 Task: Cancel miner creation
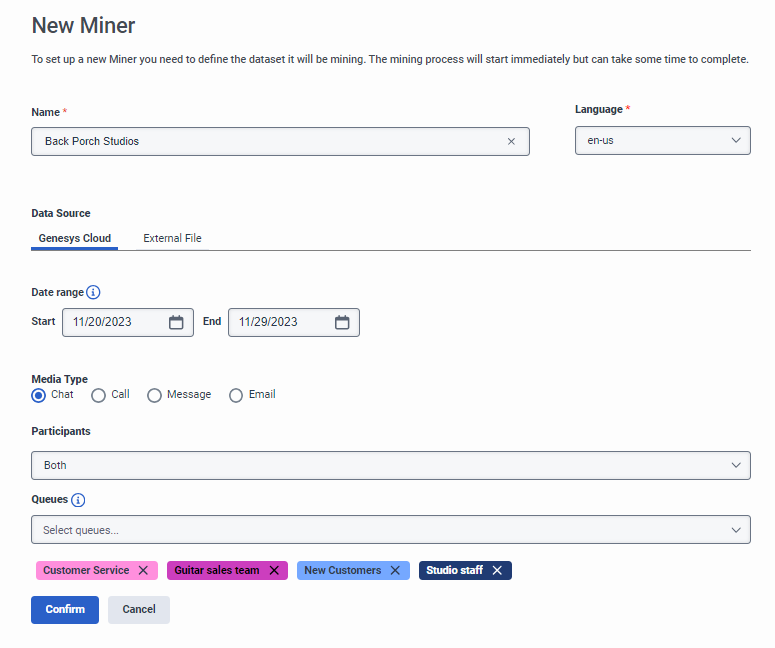(139, 609)
